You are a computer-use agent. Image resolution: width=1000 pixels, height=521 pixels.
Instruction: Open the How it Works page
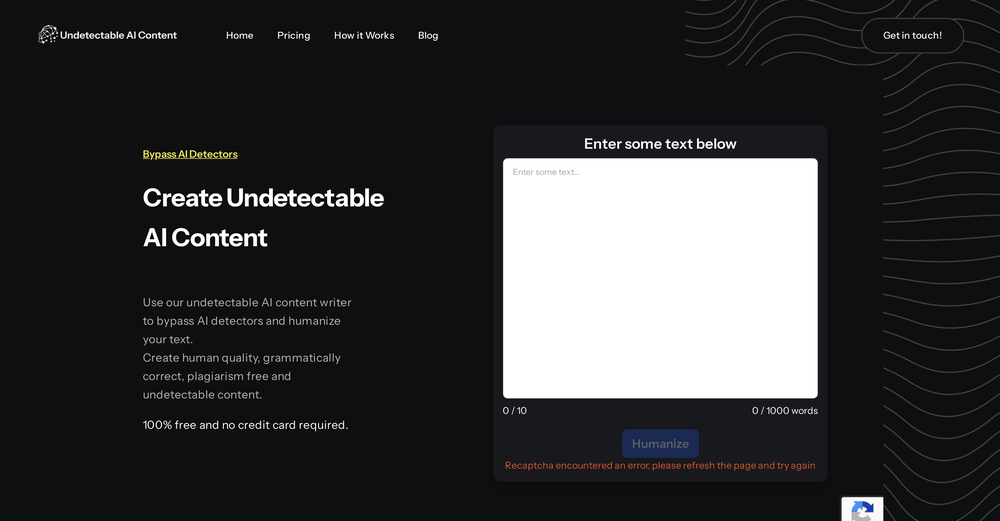point(364,35)
